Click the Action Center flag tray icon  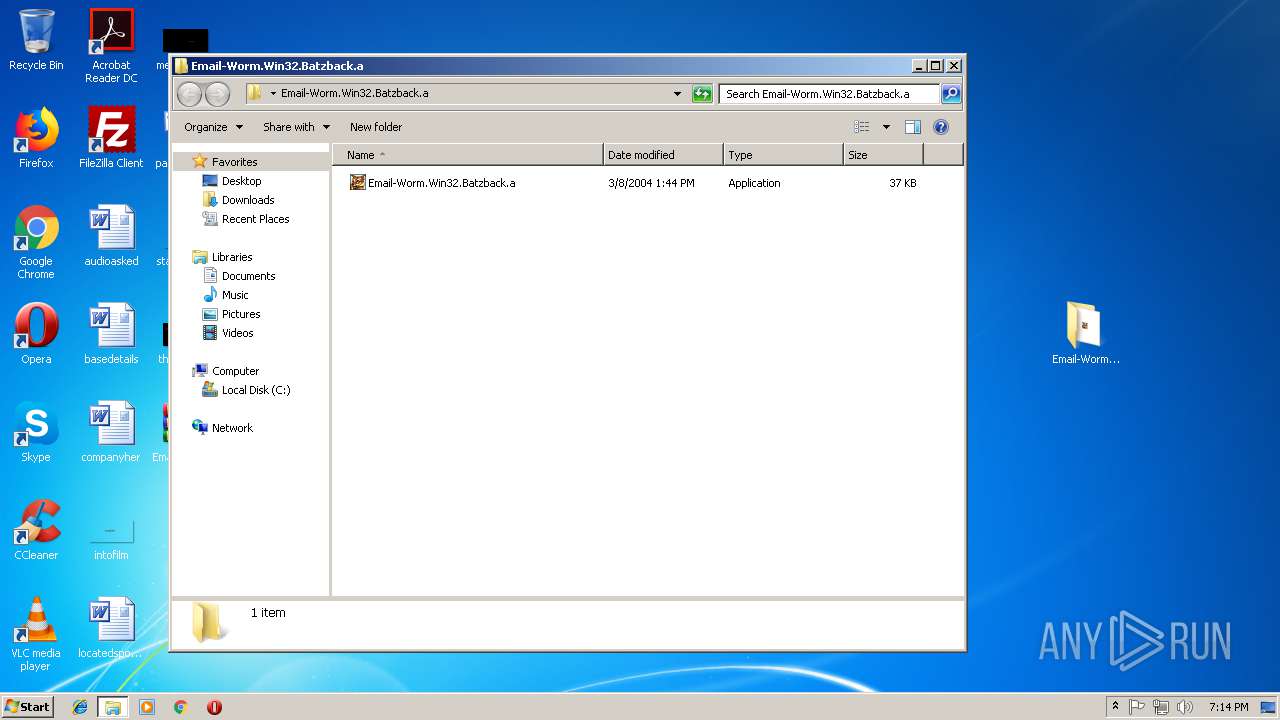coord(1137,707)
